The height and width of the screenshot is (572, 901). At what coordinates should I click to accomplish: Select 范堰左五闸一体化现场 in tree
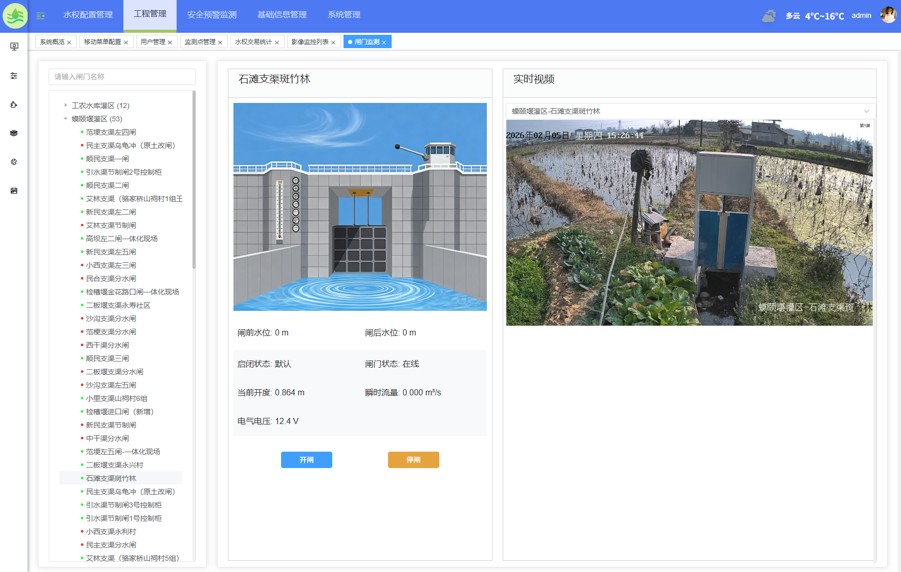tap(123, 452)
